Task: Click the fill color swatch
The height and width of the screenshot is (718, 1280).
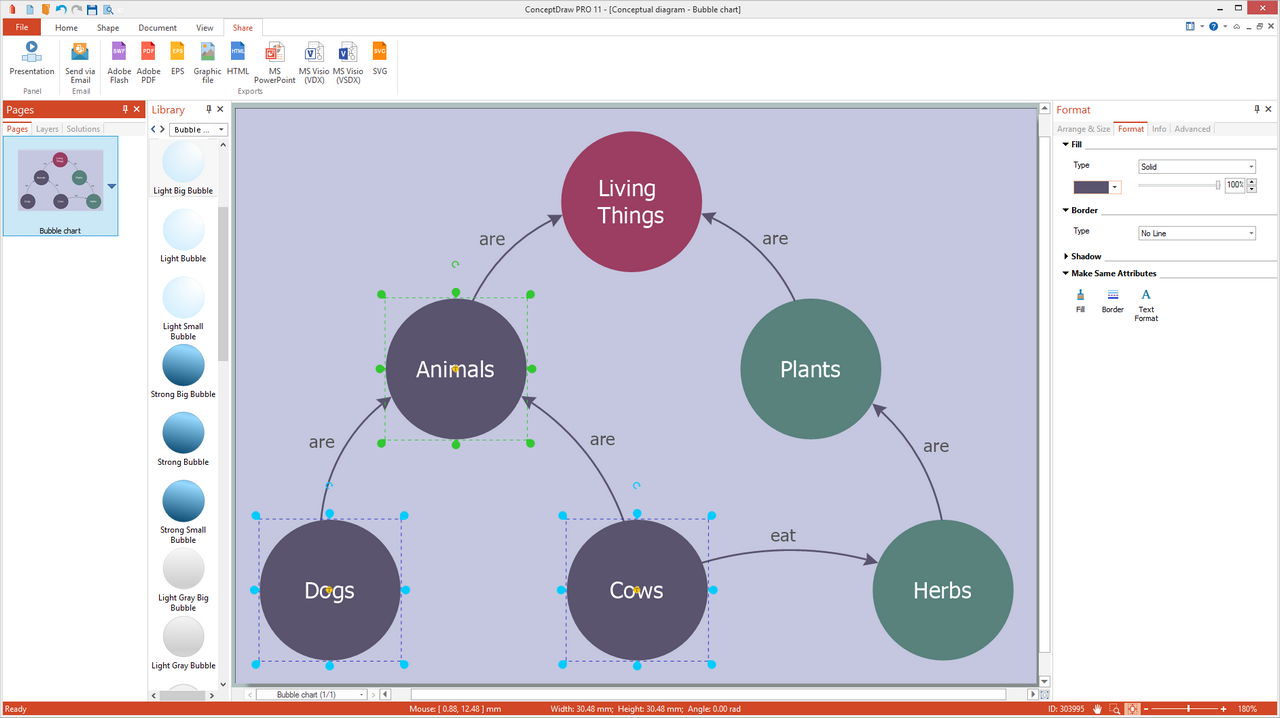Action: (x=1091, y=187)
